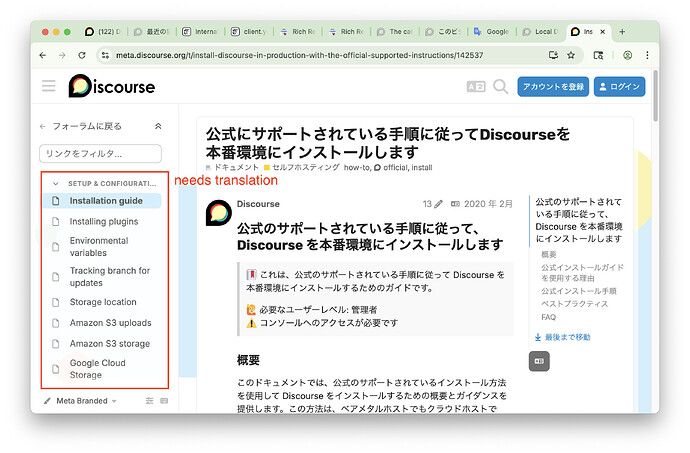Collapse the SETUP & CONFIGURATI... section
The width and height of the screenshot is (690, 453).
tap(104, 184)
